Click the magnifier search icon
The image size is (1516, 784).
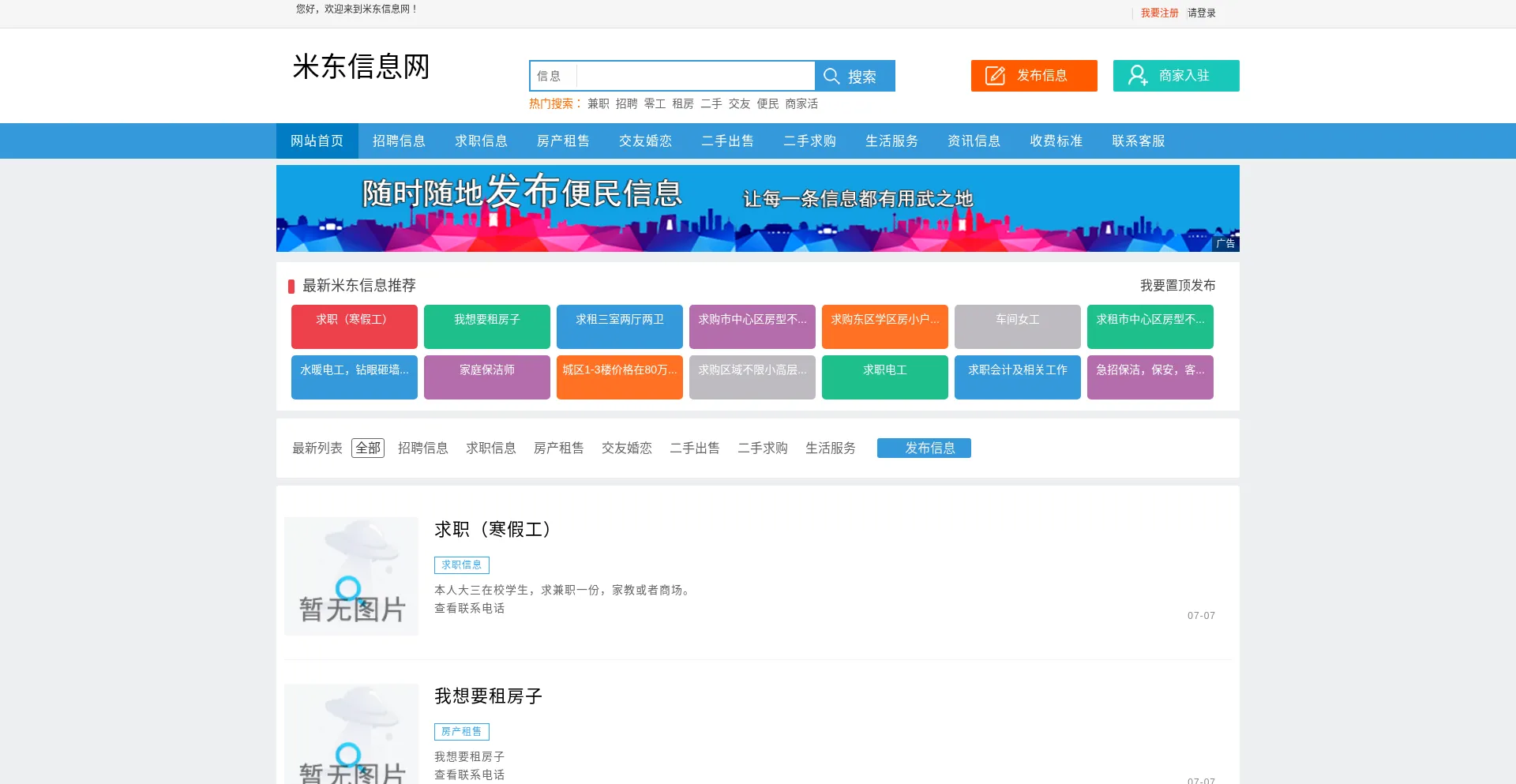(x=831, y=76)
